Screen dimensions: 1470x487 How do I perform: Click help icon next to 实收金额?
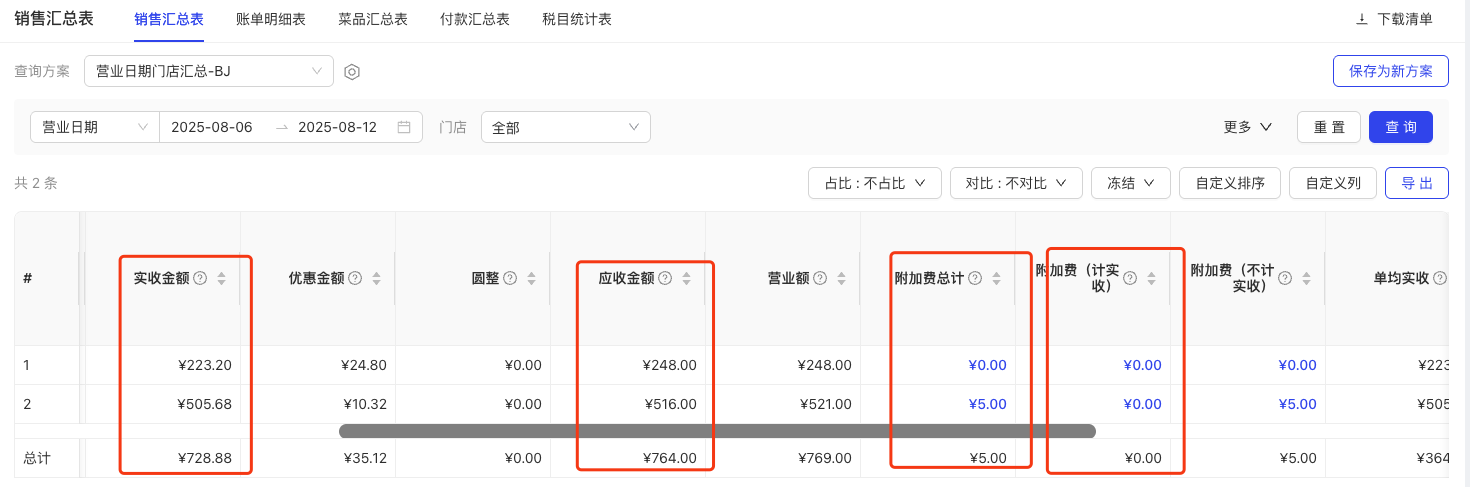(x=200, y=278)
